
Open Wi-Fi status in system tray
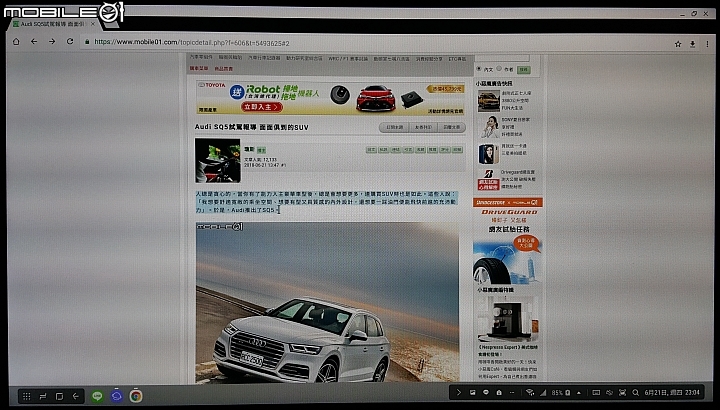530,393
